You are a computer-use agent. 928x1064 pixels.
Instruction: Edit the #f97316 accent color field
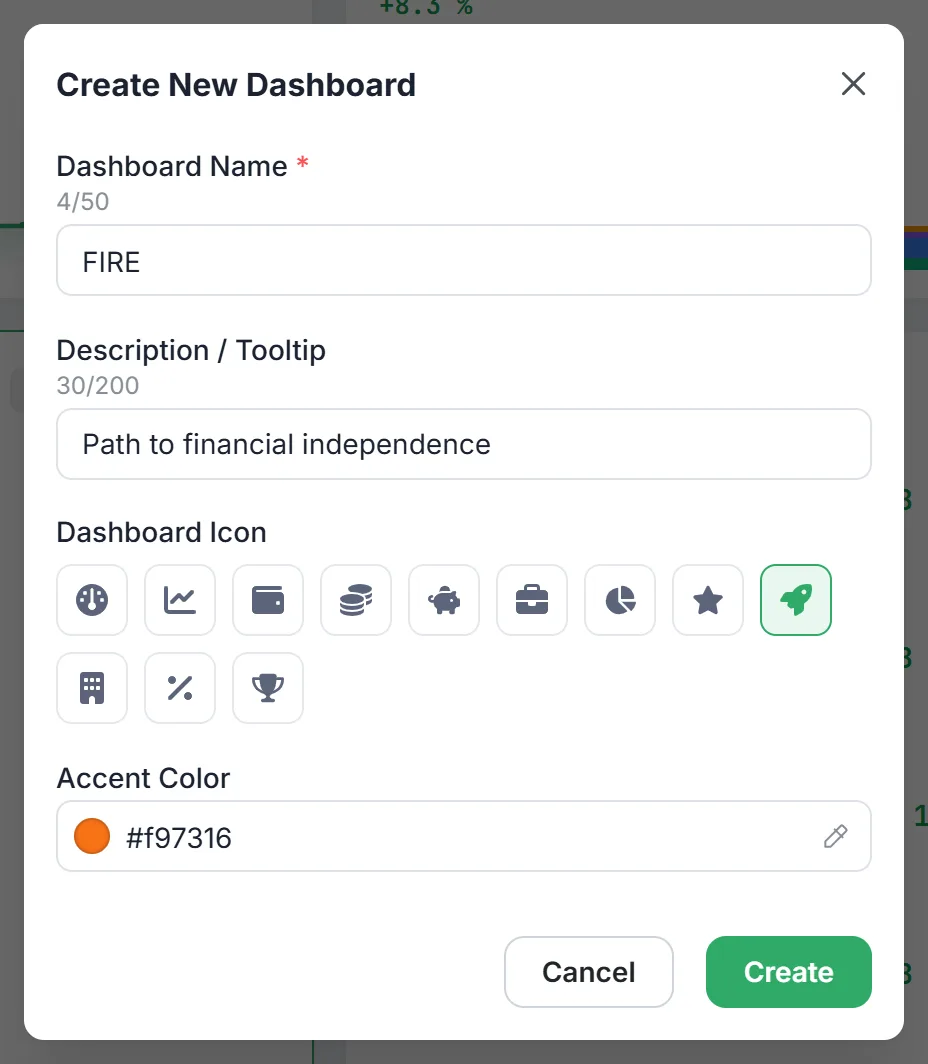point(464,836)
